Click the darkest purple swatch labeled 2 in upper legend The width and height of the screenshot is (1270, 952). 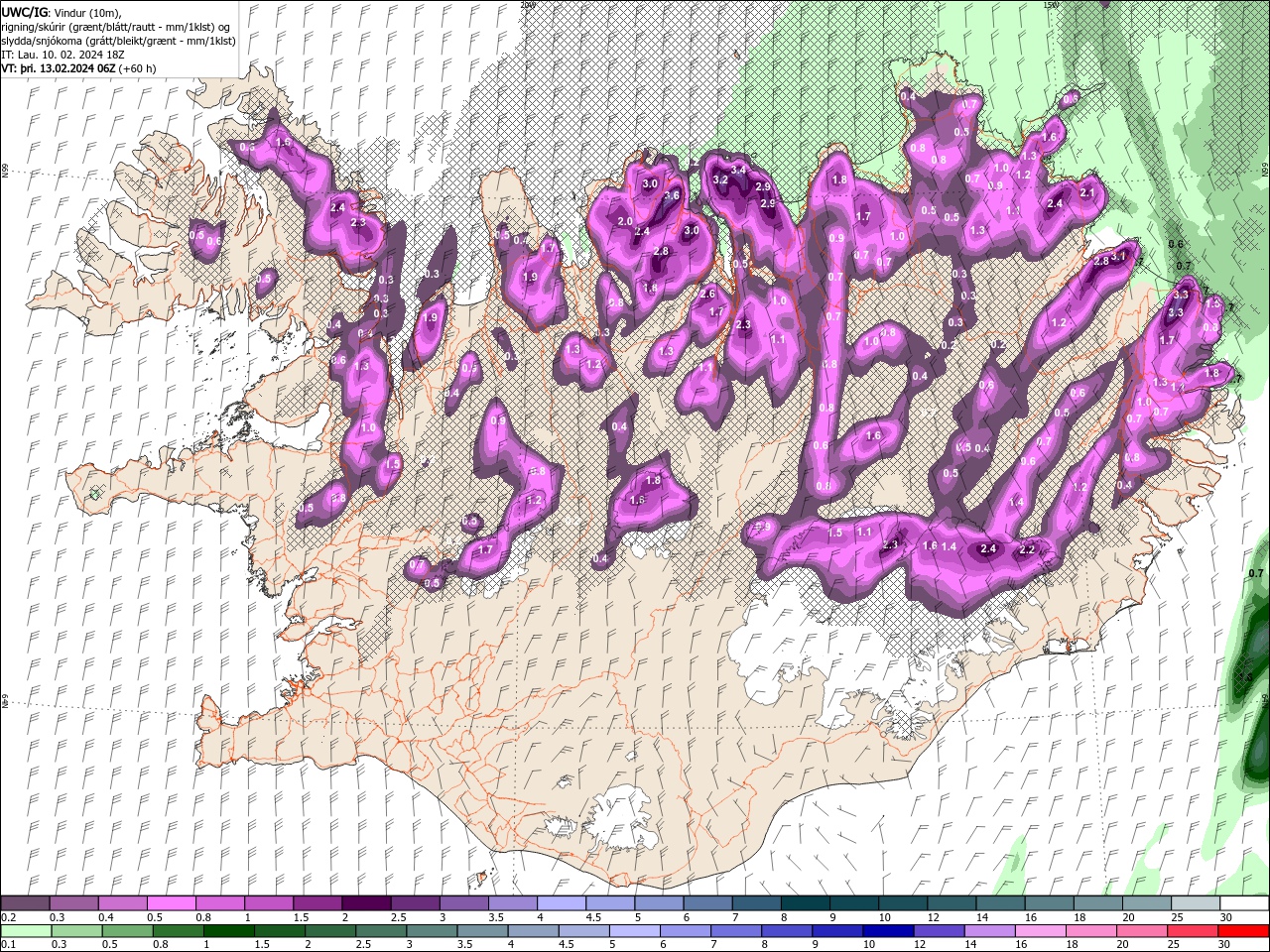coord(365,903)
